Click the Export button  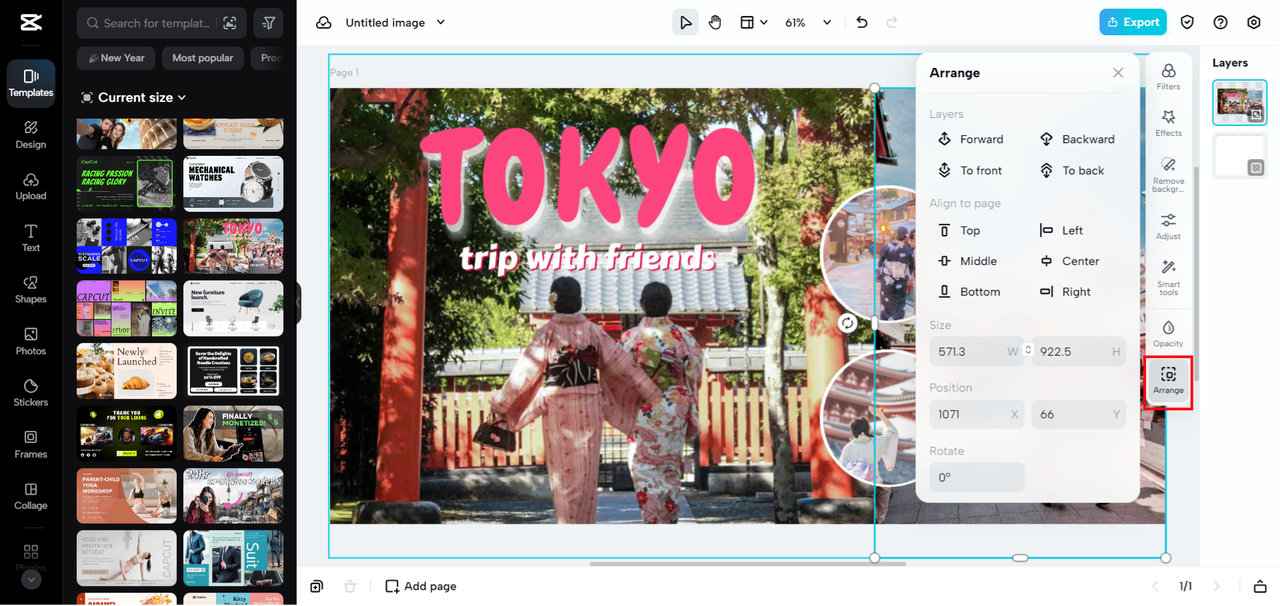1133,22
